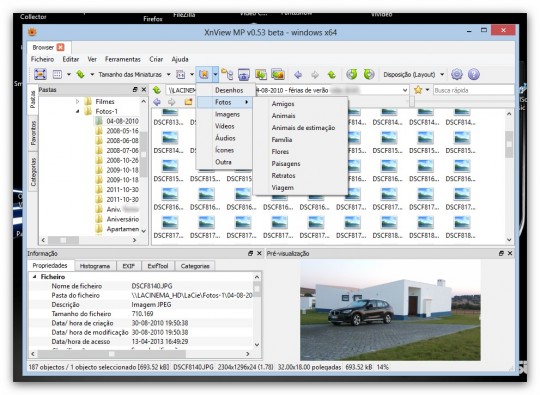Click the category dropdown arrow next to star icon

tap(215, 74)
